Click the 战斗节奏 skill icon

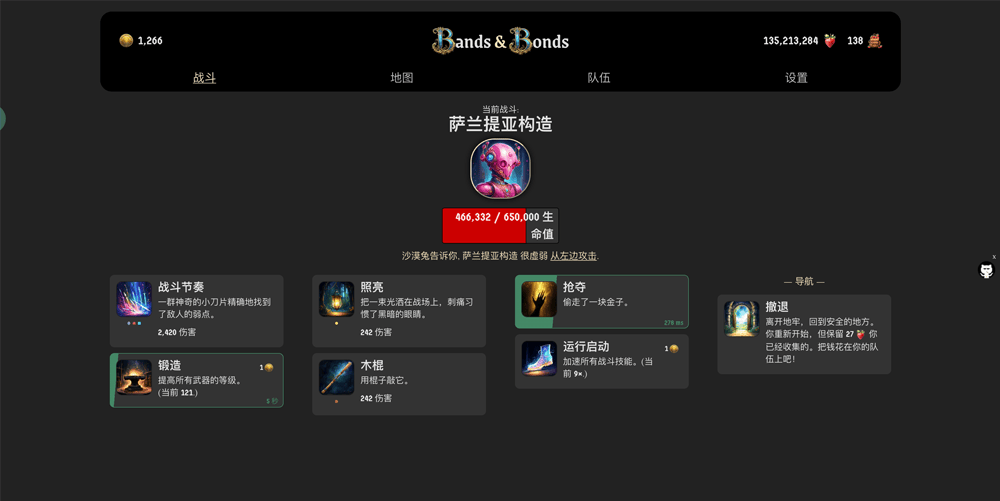pos(134,299)
